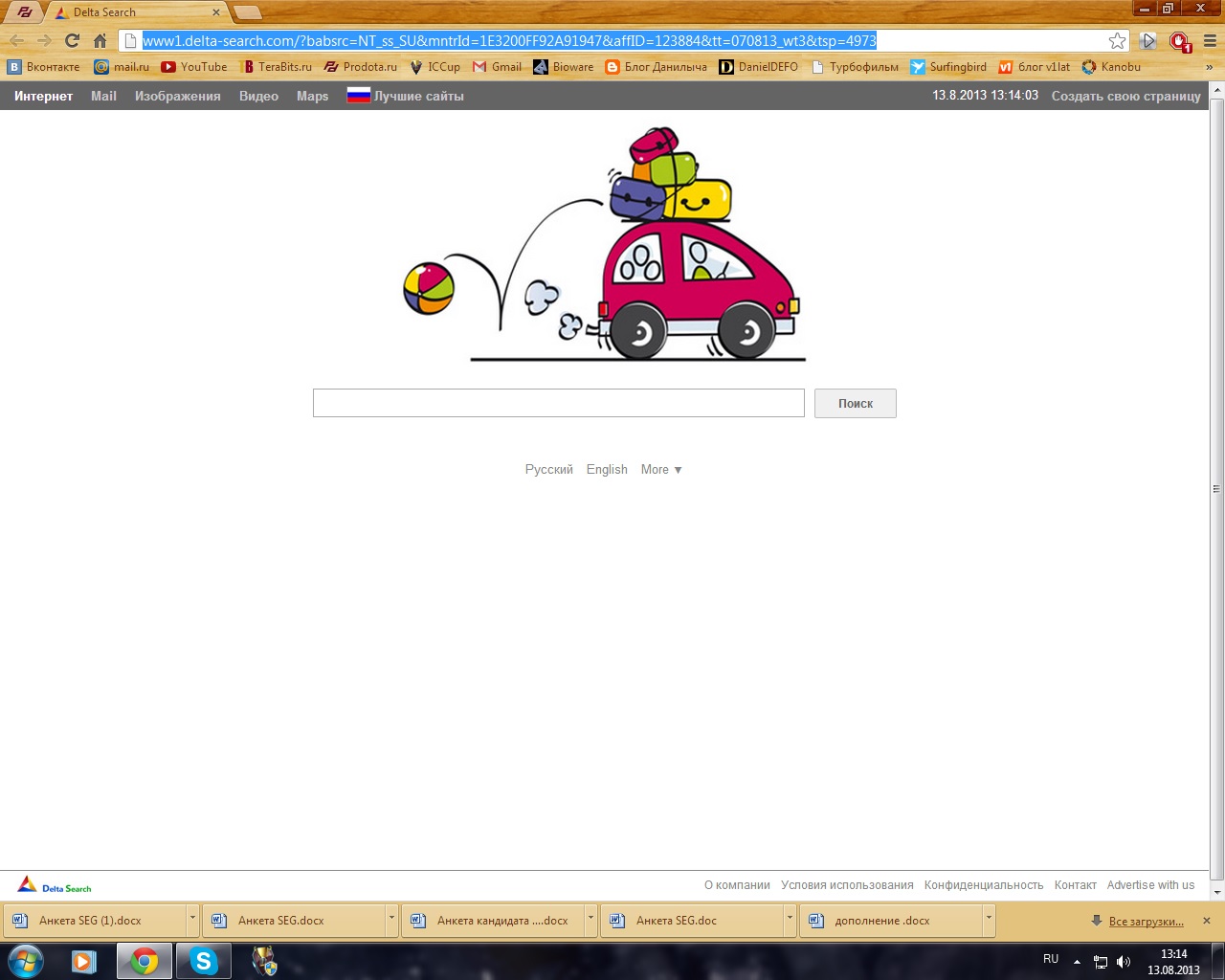Adjust volume via speaker tray icon

point(1124,962)
